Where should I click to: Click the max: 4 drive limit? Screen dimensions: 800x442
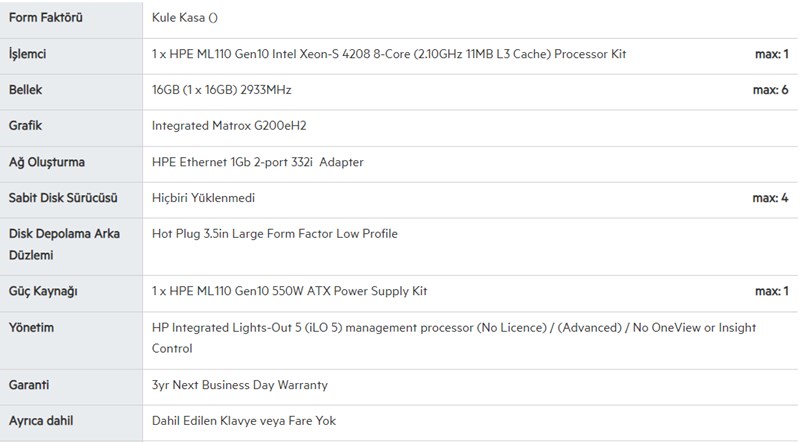point(770,198)
